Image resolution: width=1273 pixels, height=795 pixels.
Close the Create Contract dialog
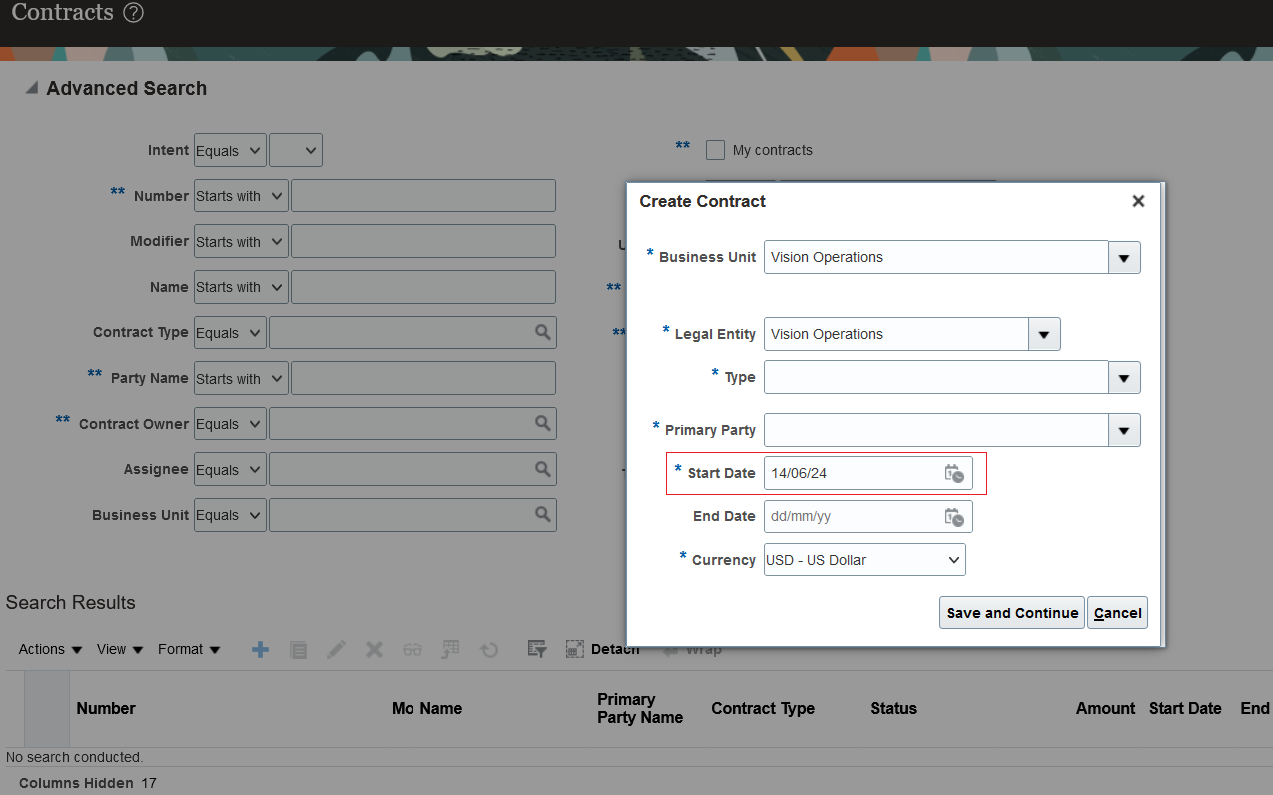(x=1138, y=201)
